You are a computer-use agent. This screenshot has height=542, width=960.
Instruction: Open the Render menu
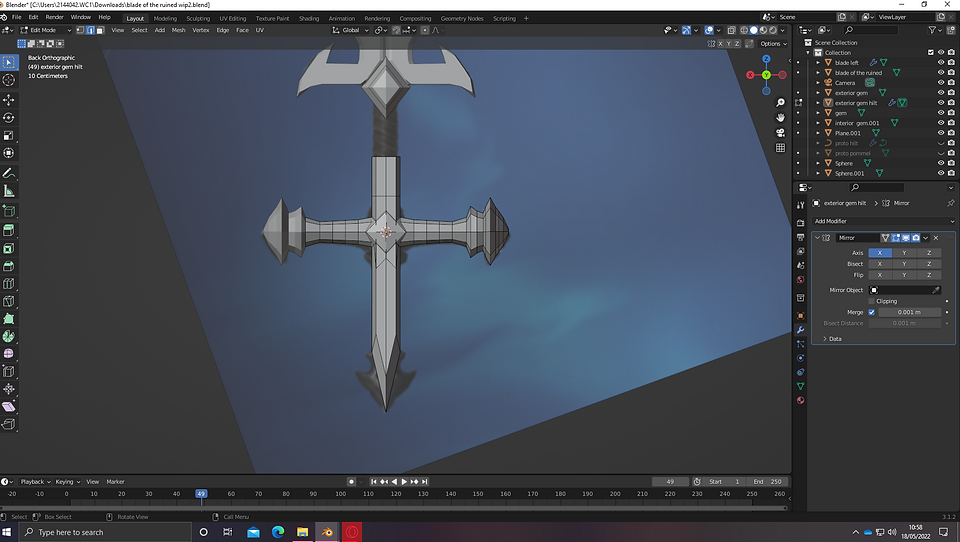click(x=54, y=17)
